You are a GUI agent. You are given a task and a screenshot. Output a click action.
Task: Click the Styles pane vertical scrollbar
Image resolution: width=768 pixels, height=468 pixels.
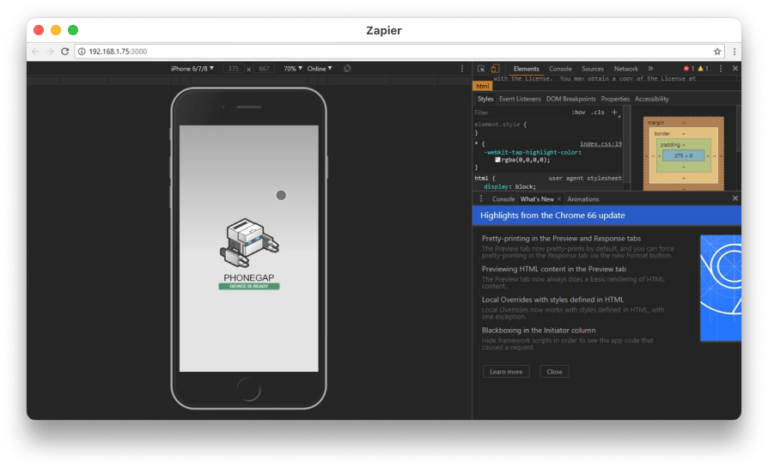626,148
